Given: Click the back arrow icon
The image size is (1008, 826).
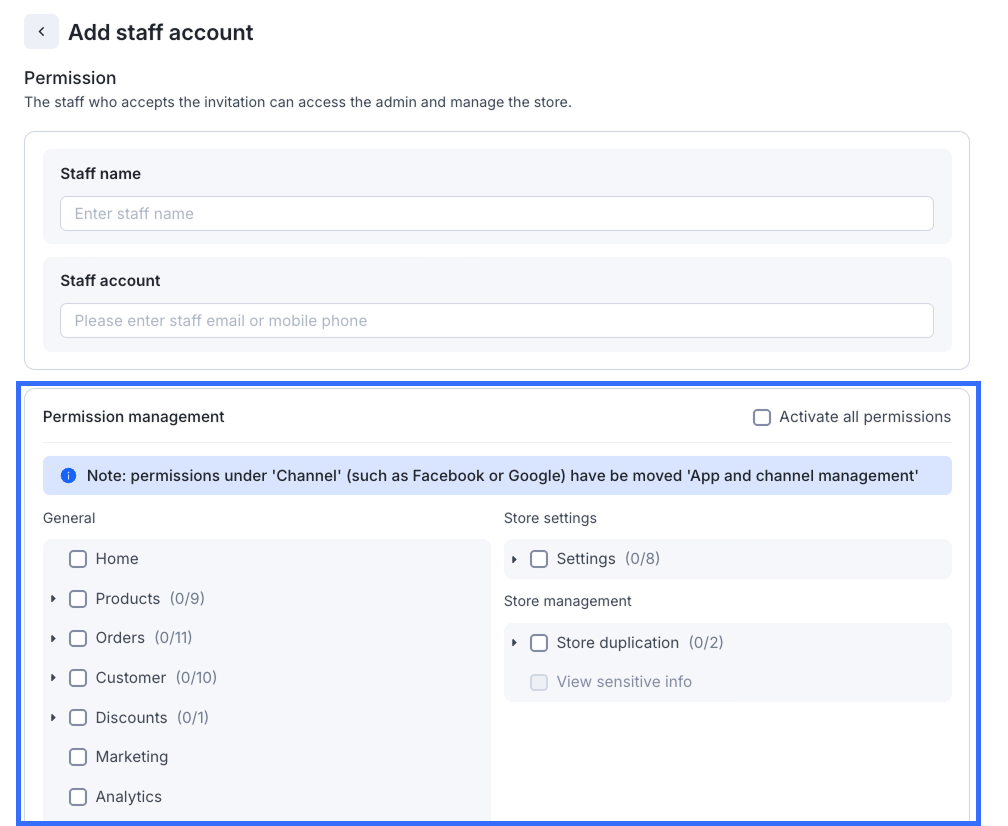Looking at the screenshot, I should click(x=41, y=32).
